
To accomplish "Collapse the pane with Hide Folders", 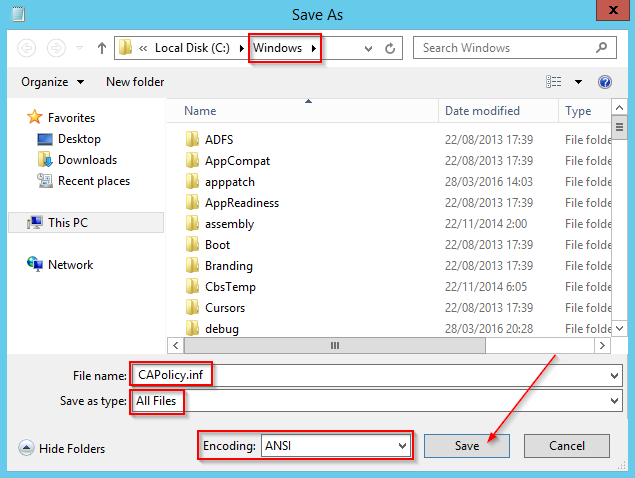I will tap(62, 449).
